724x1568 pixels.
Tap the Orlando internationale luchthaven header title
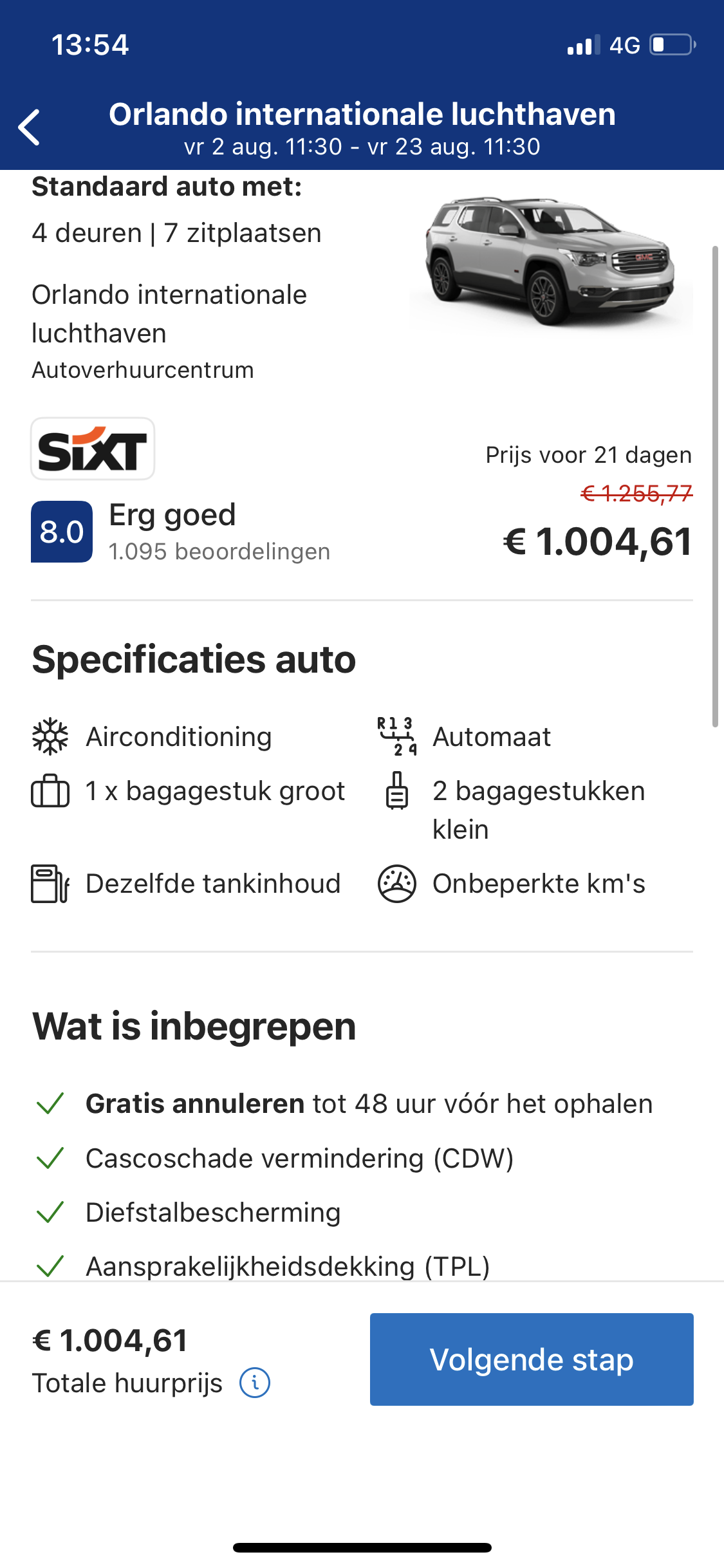point(362,115)
